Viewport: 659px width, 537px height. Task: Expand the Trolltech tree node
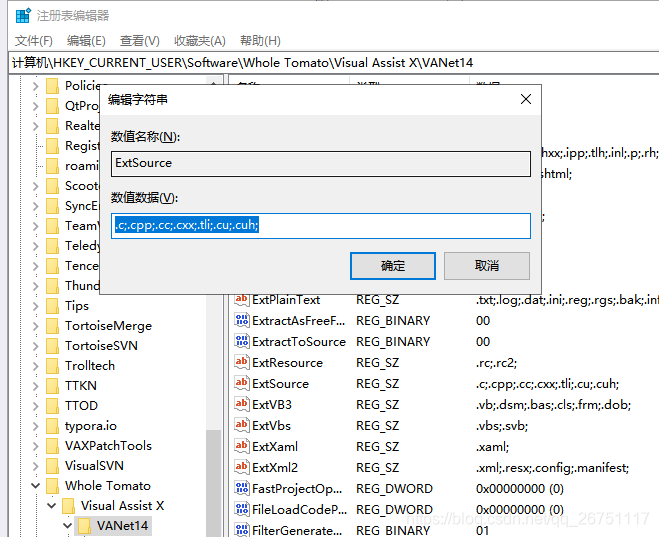click(x=36, y=366)
